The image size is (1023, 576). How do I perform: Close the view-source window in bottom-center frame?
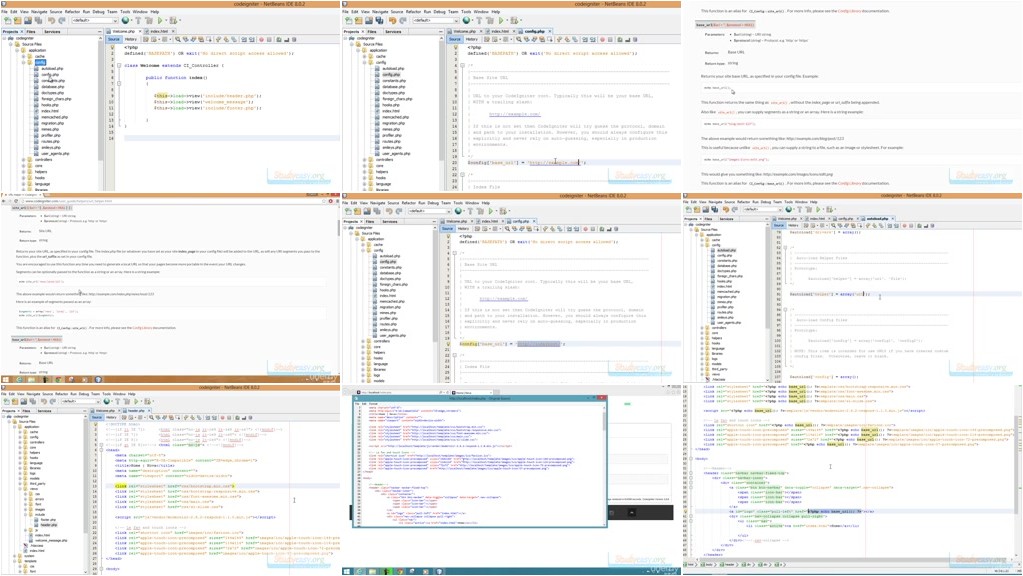(x=602, y=398)
